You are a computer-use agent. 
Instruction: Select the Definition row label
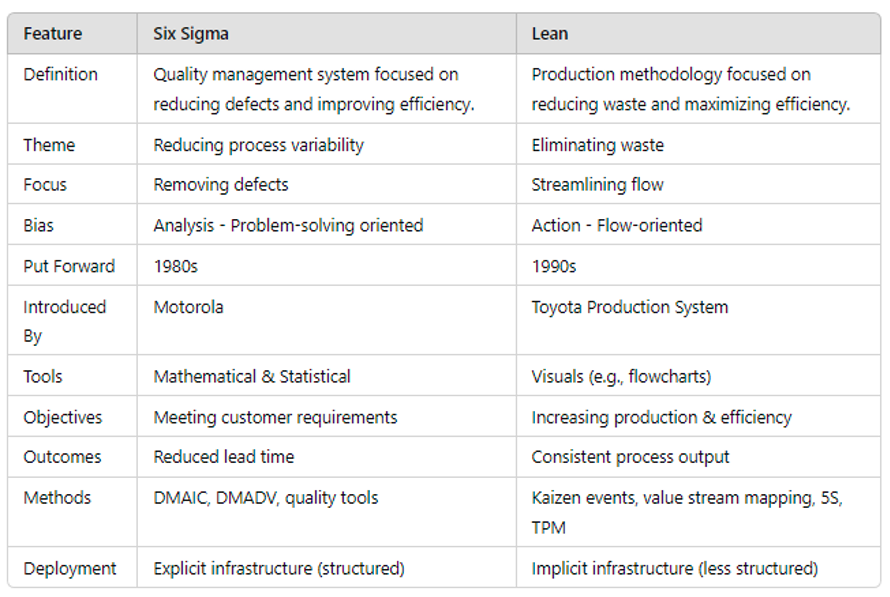coord(60,75)
